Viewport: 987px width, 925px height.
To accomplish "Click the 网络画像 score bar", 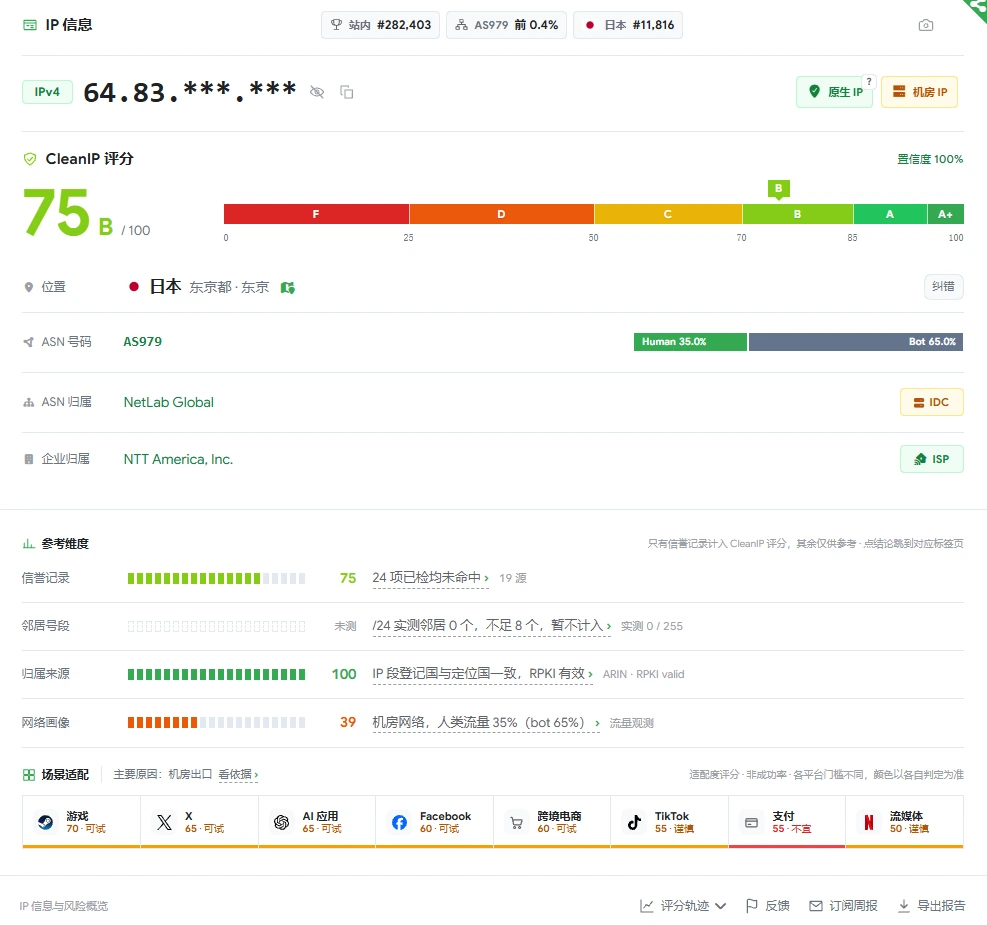I will (x=217, y=722).
